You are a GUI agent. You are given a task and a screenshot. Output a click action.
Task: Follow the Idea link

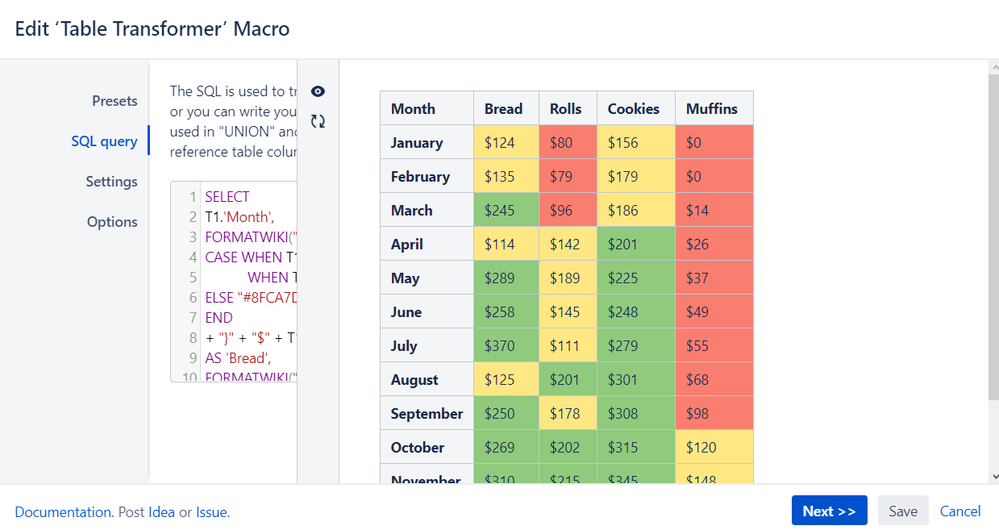(161, 512)
